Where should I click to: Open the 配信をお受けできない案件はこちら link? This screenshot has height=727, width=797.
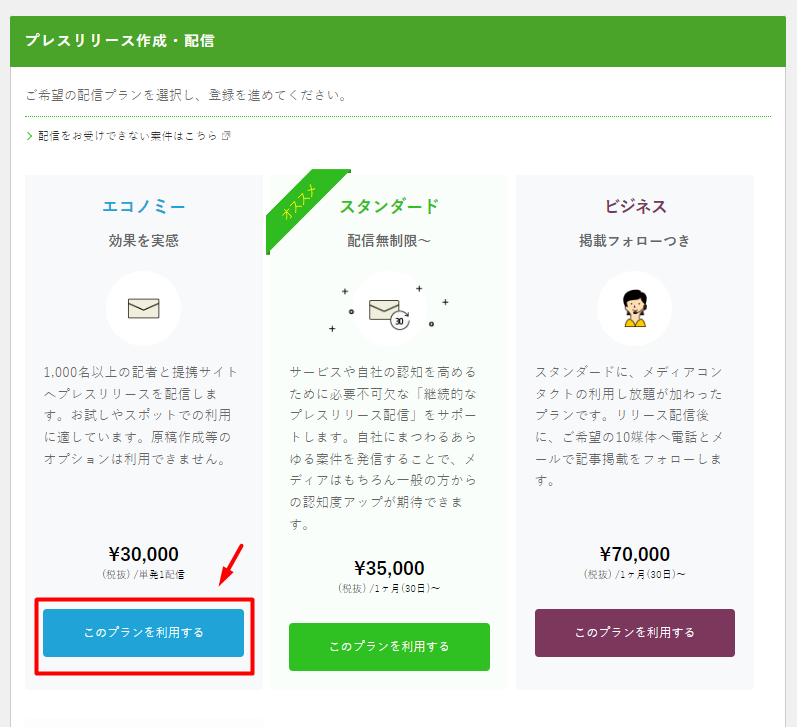point(128,136)
